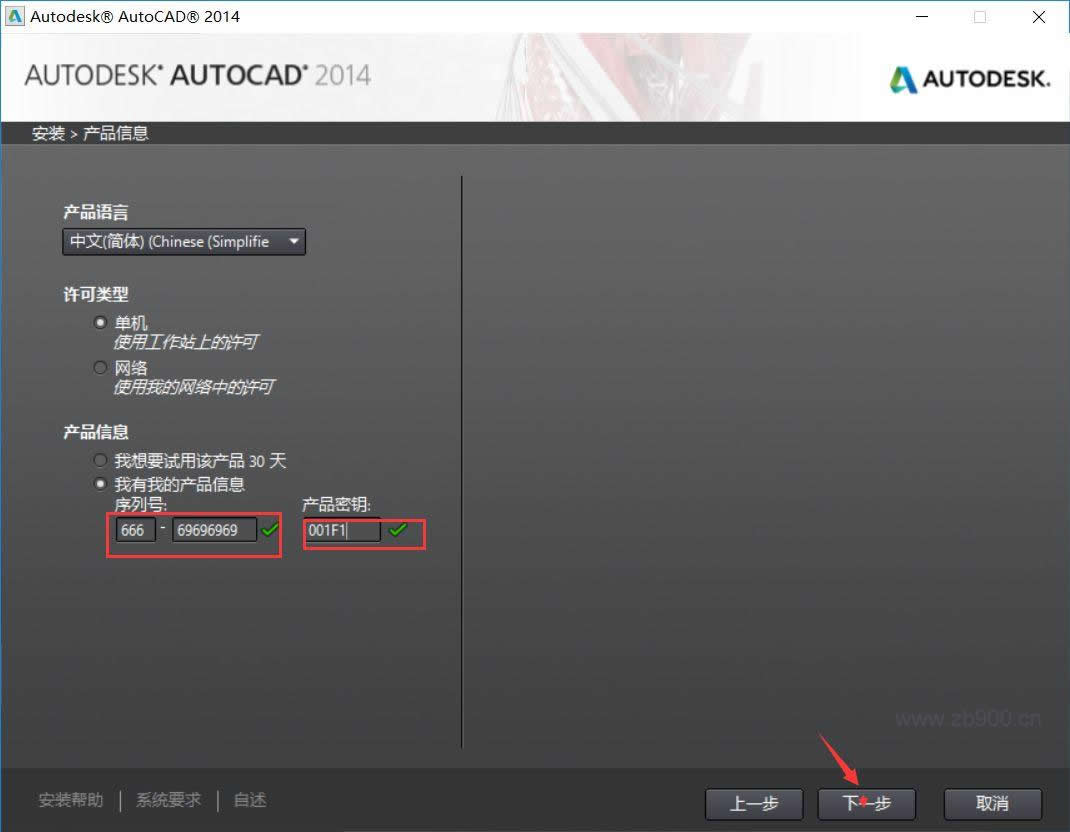Viewport: 1070px width, 832px height.
Task: Click the language dropdown arrow
Action: point(293,241)
